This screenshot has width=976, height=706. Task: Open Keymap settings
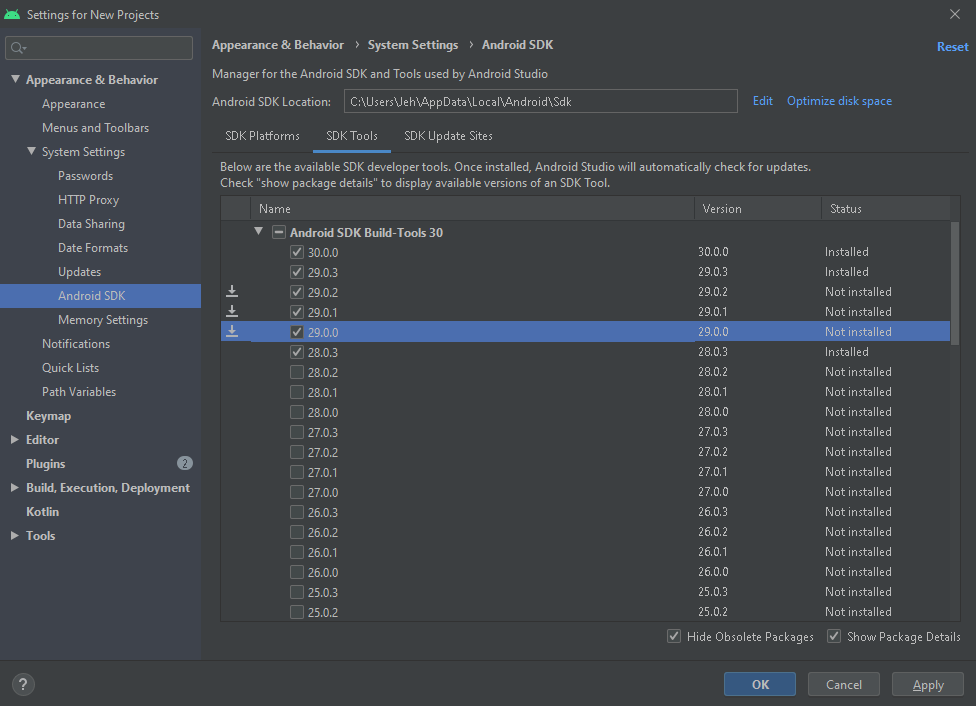(49, 416)
